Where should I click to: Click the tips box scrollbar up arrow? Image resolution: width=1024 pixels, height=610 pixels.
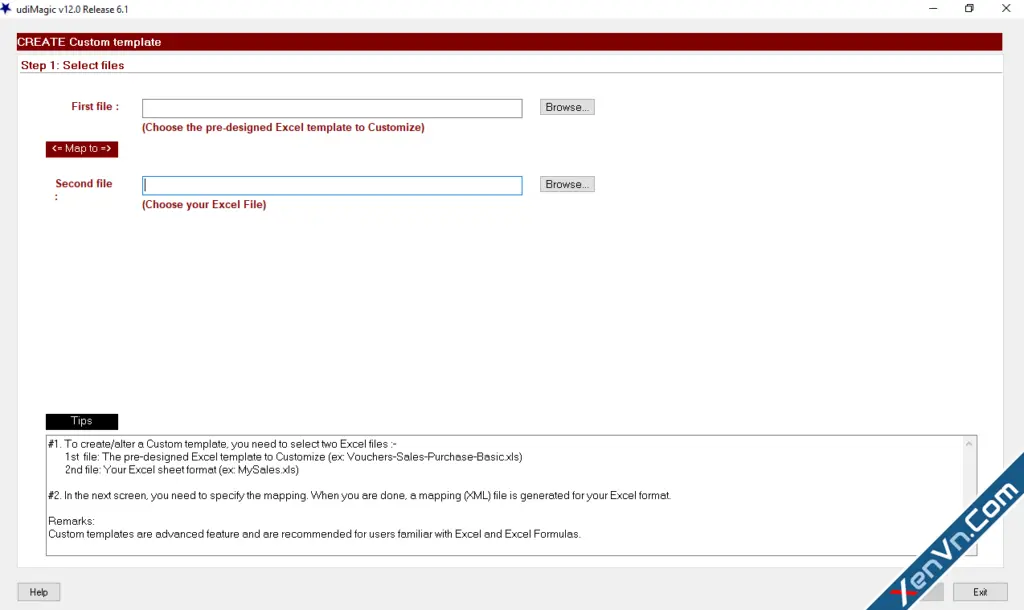tap(969, 443)
